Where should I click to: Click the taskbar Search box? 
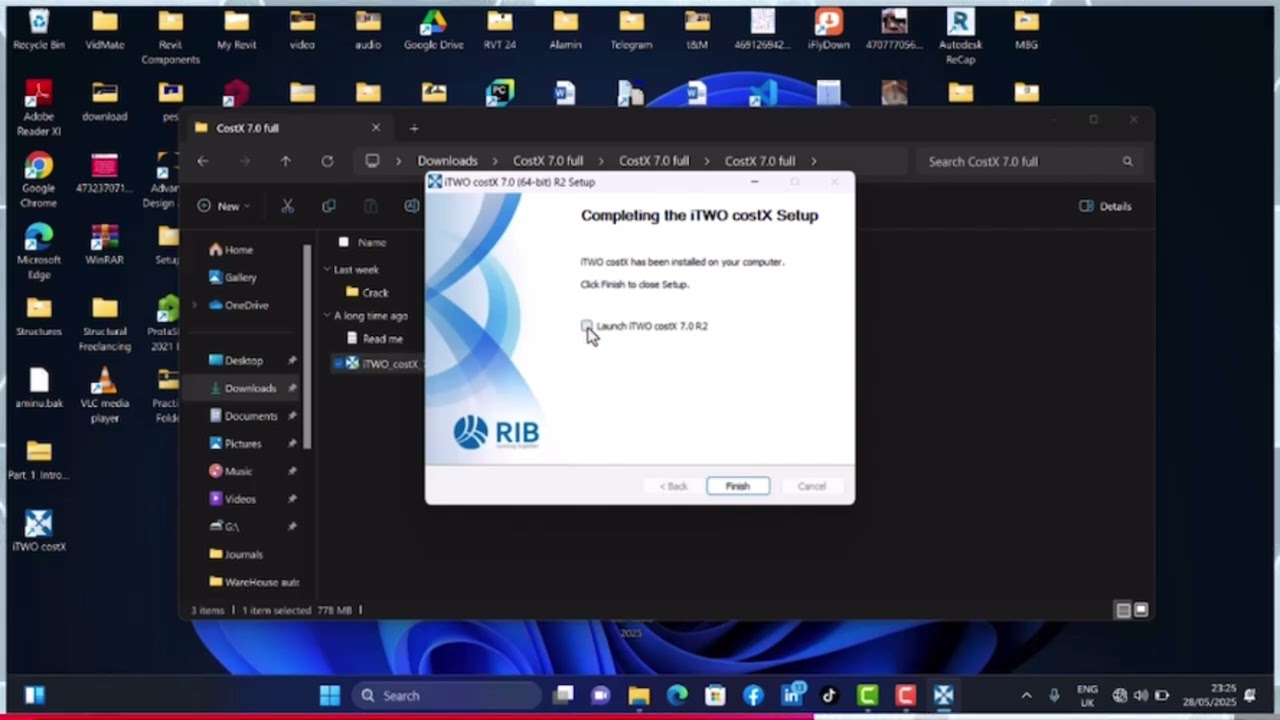click(x=448, y=695)
